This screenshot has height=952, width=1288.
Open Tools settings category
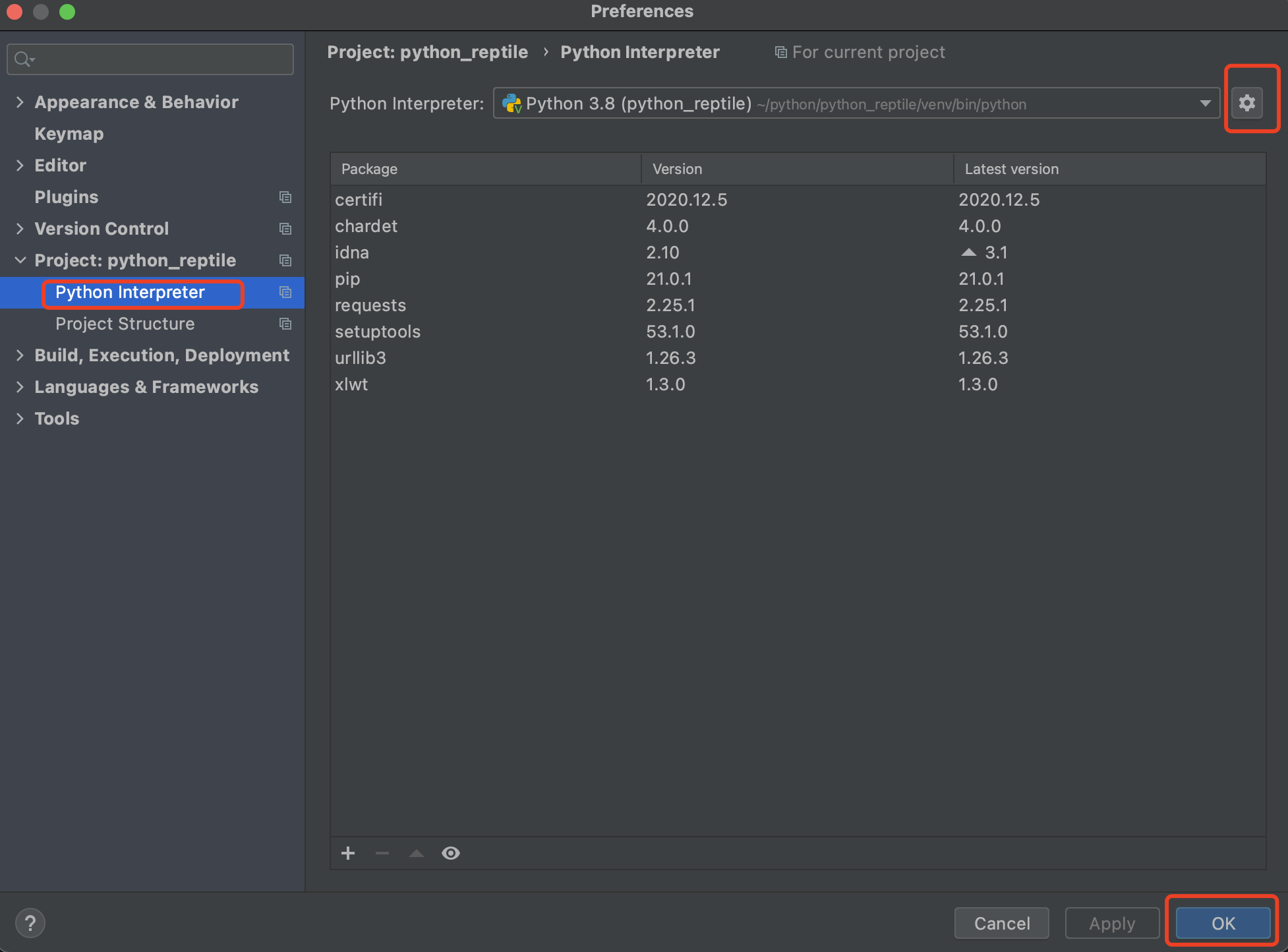coord(57,419)
